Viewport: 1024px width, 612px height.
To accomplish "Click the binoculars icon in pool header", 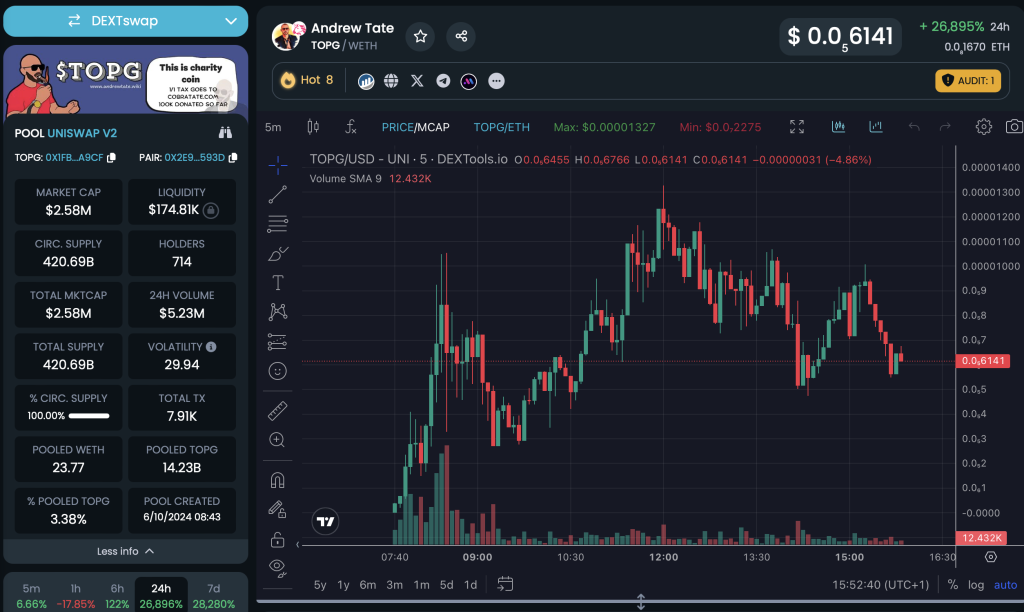I will pos(225,133).
